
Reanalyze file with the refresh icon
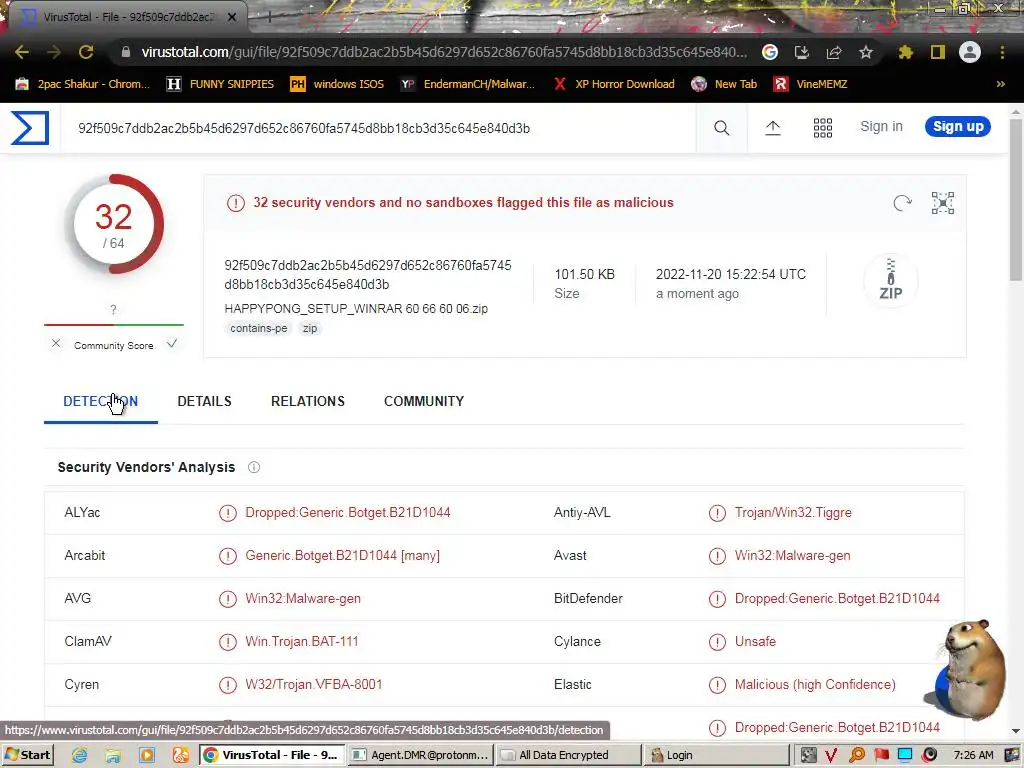tap(903, 203)
